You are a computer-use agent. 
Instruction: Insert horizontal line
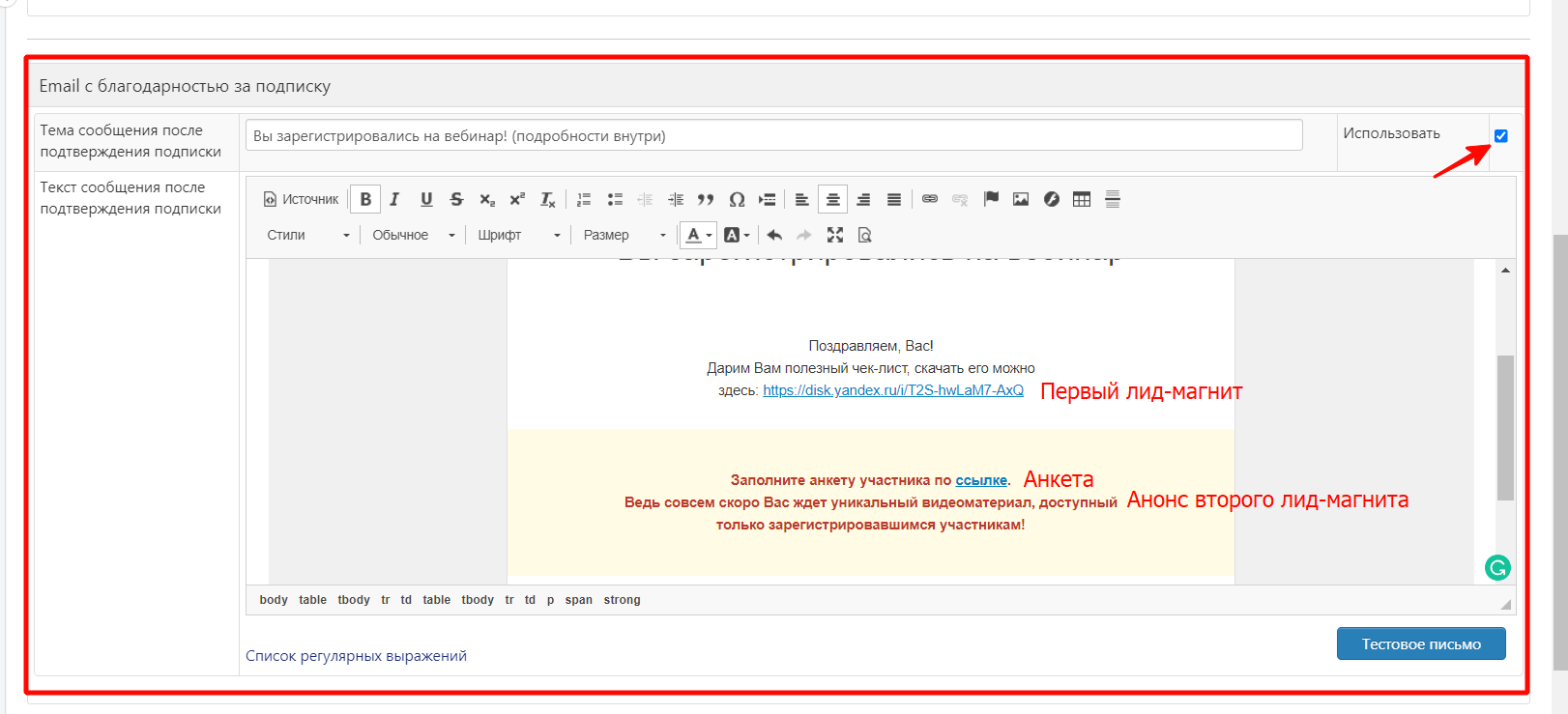pyautogui.click(x=1113, y=199)
